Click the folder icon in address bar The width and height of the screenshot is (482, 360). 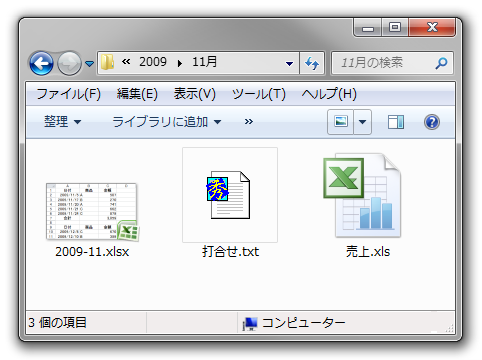point(108,62)
